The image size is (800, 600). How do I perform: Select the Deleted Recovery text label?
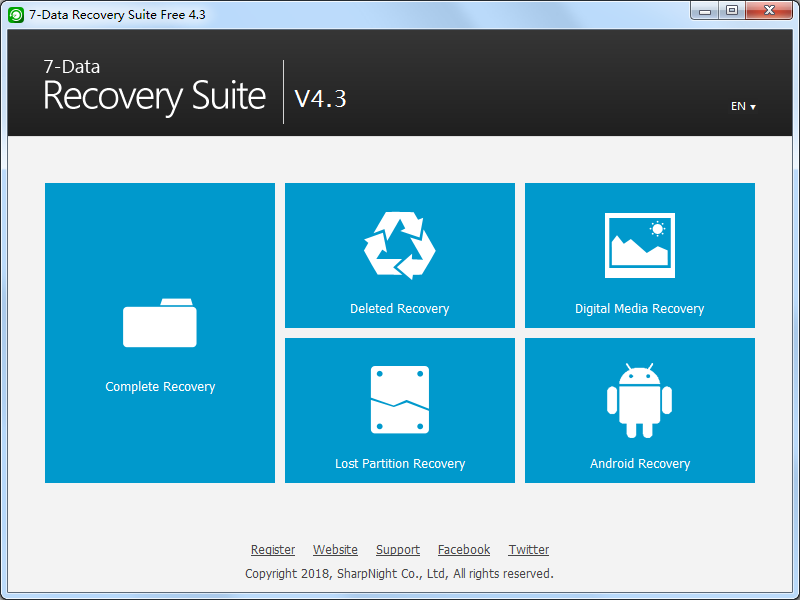tap(400, 309)
